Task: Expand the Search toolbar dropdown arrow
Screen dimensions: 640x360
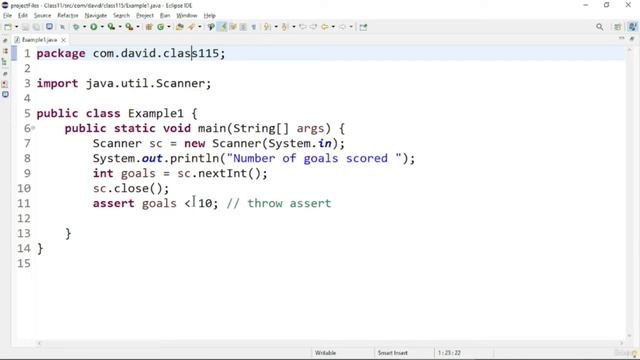Action: (200, 27)
